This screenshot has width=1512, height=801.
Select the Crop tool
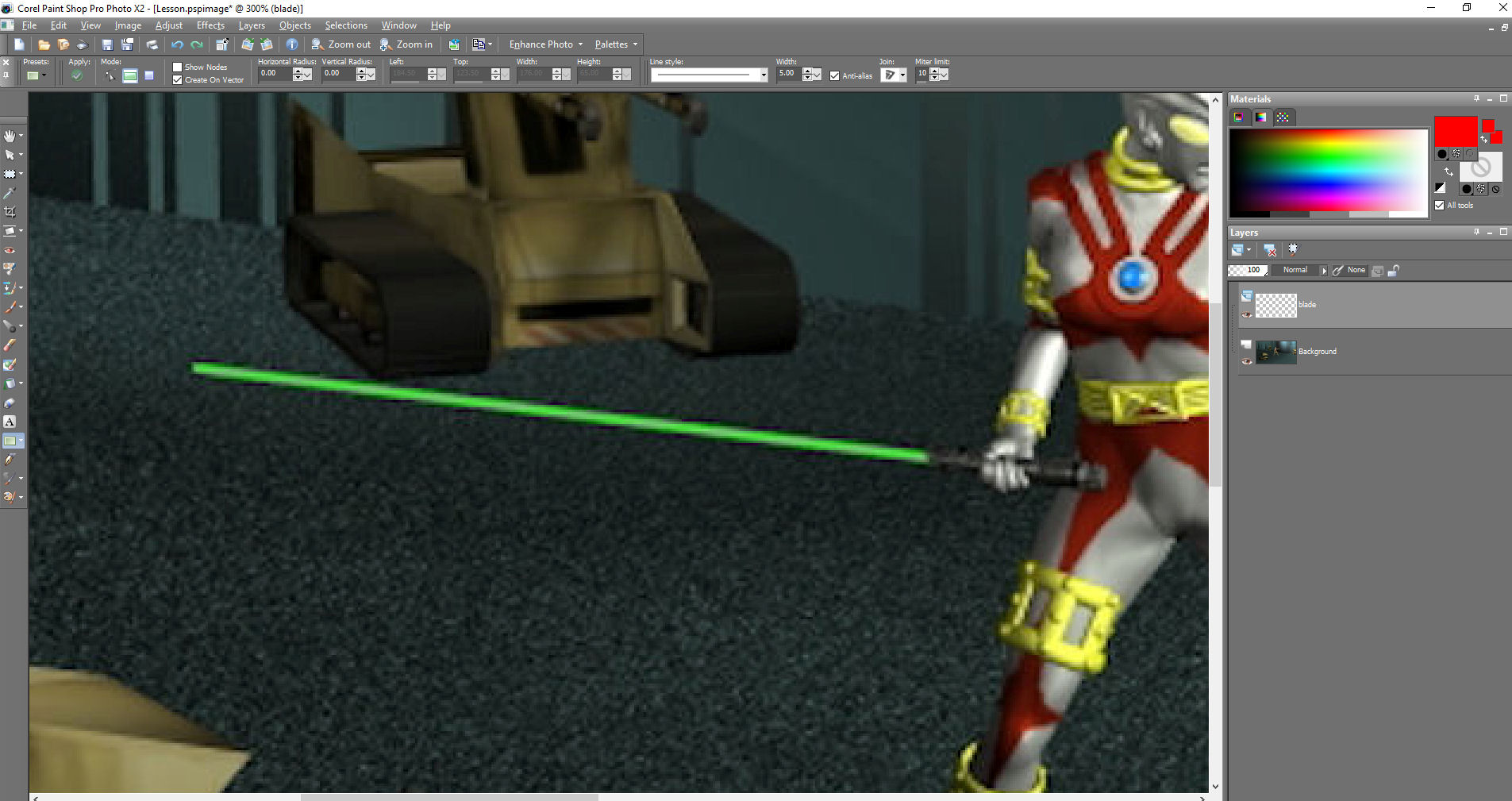pos(10,212)
